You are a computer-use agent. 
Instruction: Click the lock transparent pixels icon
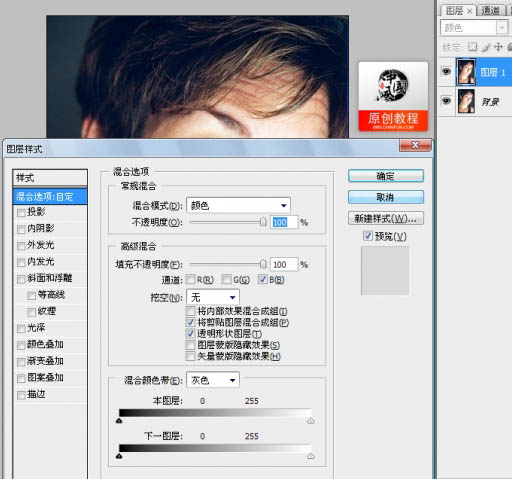(x=472, y=47)
